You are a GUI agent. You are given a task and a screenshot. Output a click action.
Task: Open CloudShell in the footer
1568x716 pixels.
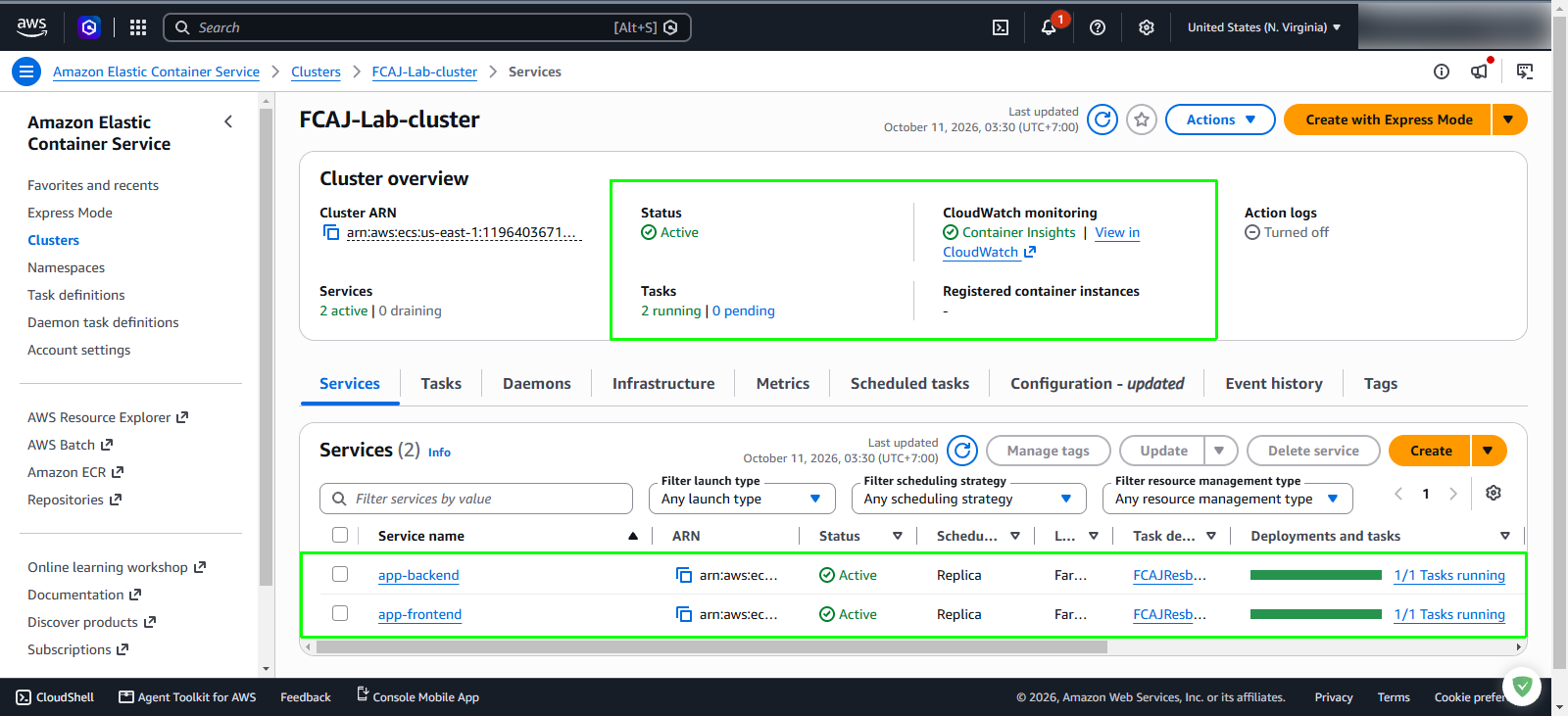pos(56,697)
